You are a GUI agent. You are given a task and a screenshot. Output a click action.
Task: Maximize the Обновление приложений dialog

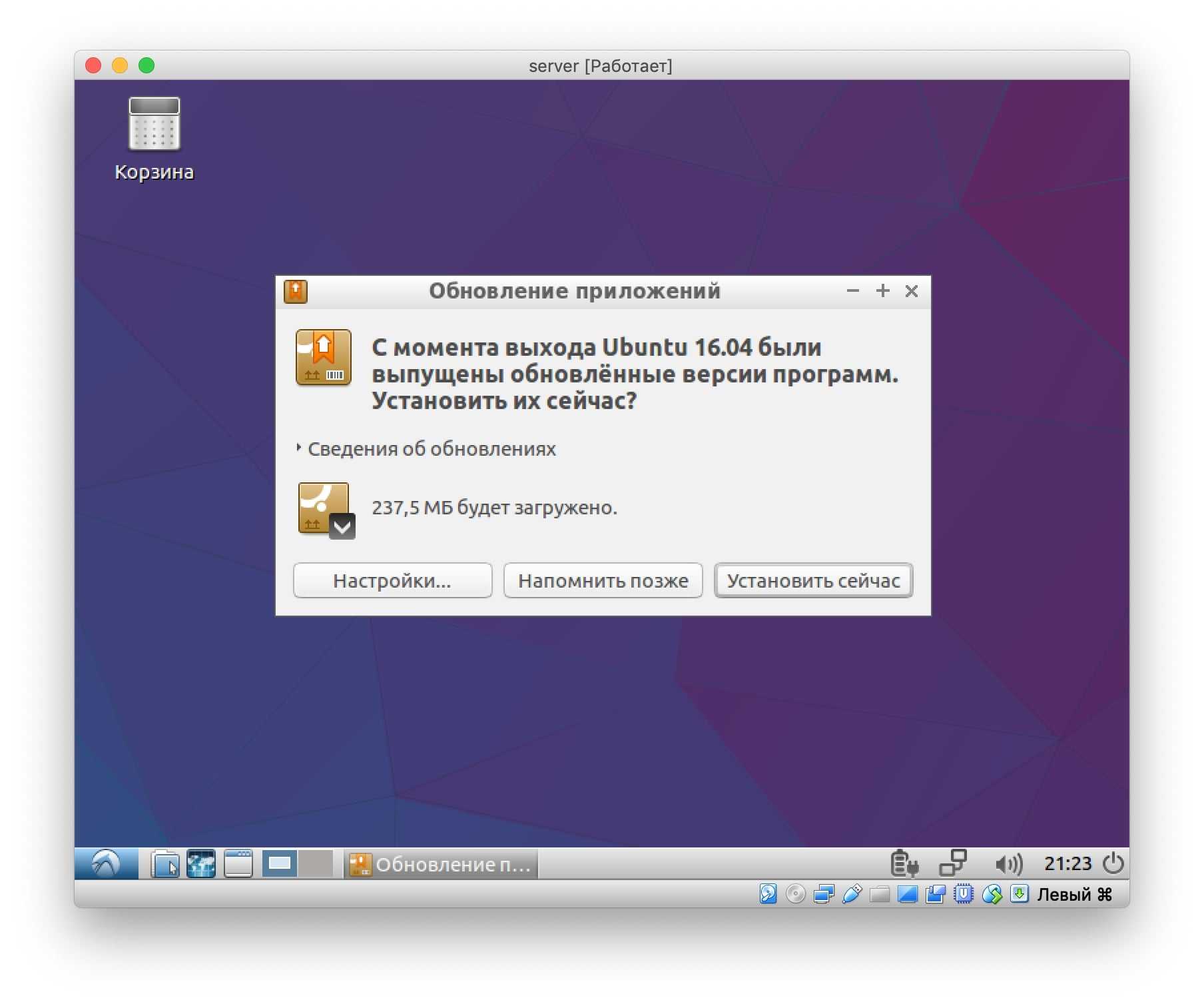882,291
